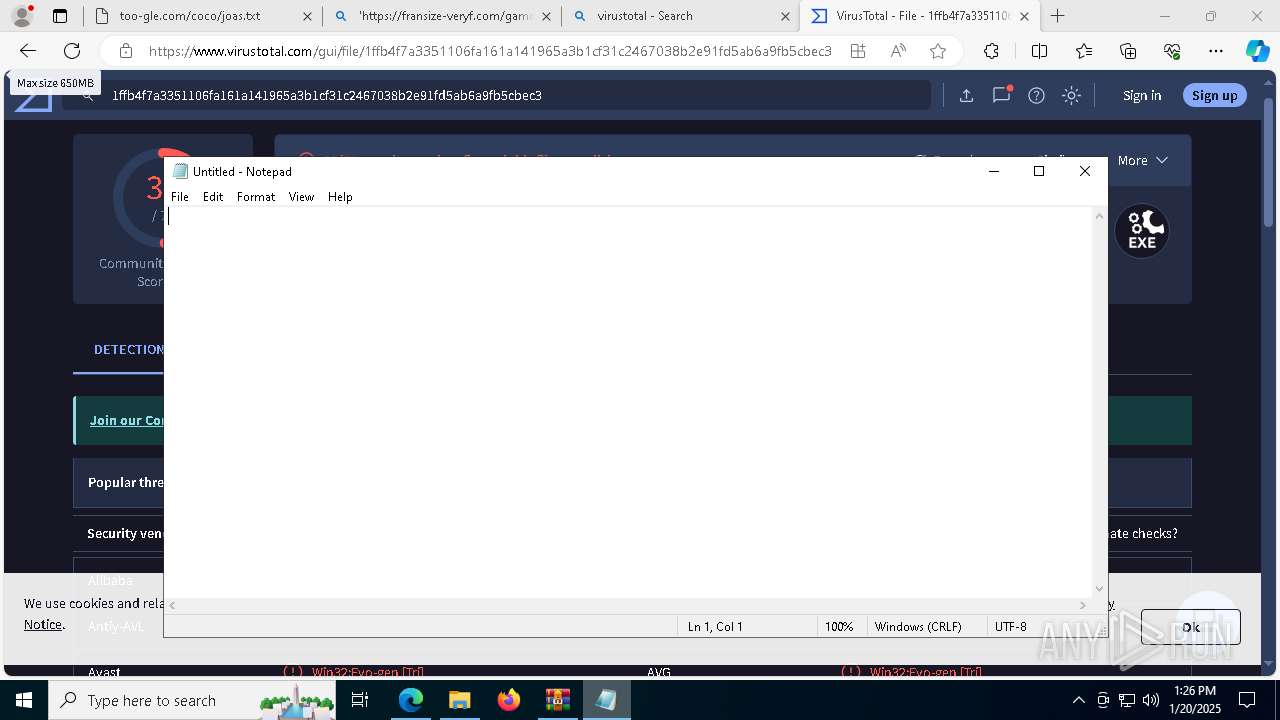Click the 100% zoom status text

click(839, 627)
